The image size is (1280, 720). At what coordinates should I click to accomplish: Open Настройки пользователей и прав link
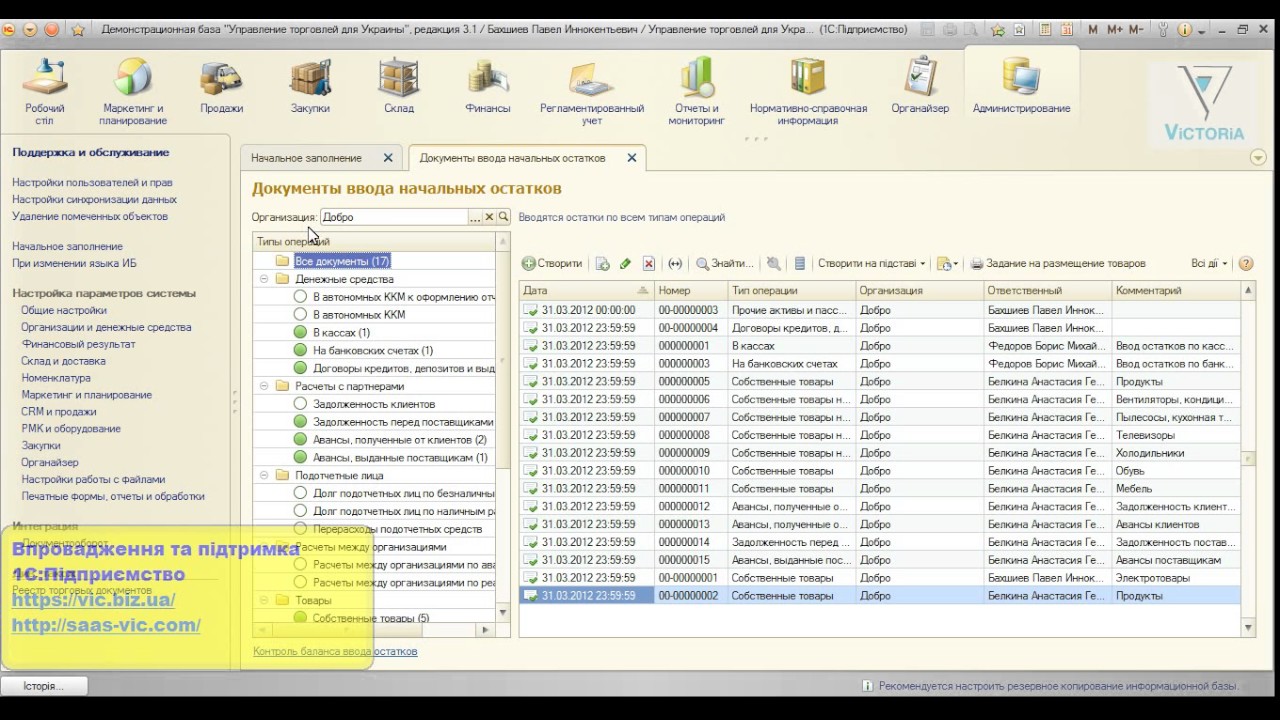pyautogui.click(x=92, y=183)
